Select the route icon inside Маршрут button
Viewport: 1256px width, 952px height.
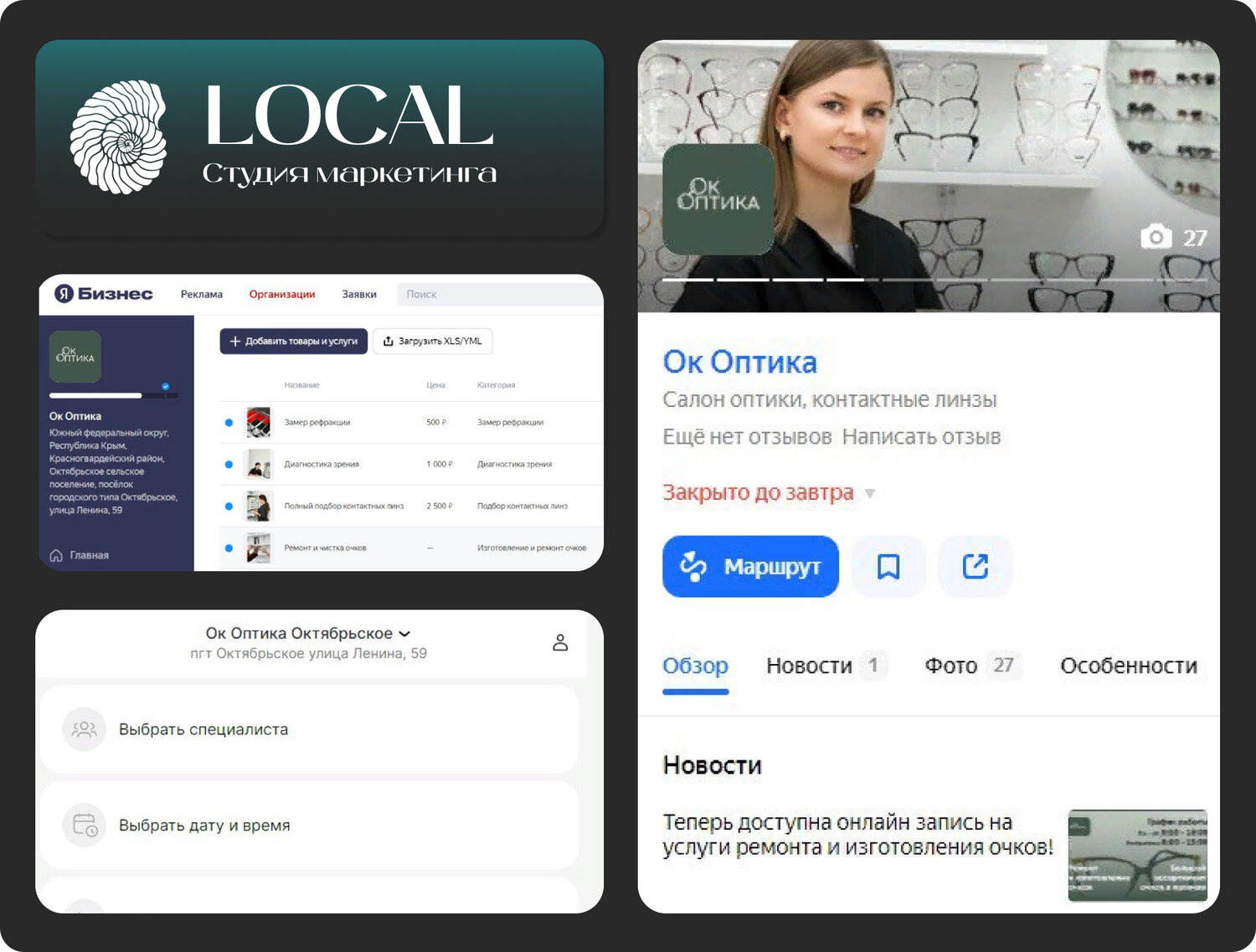[x=692, y=567]
